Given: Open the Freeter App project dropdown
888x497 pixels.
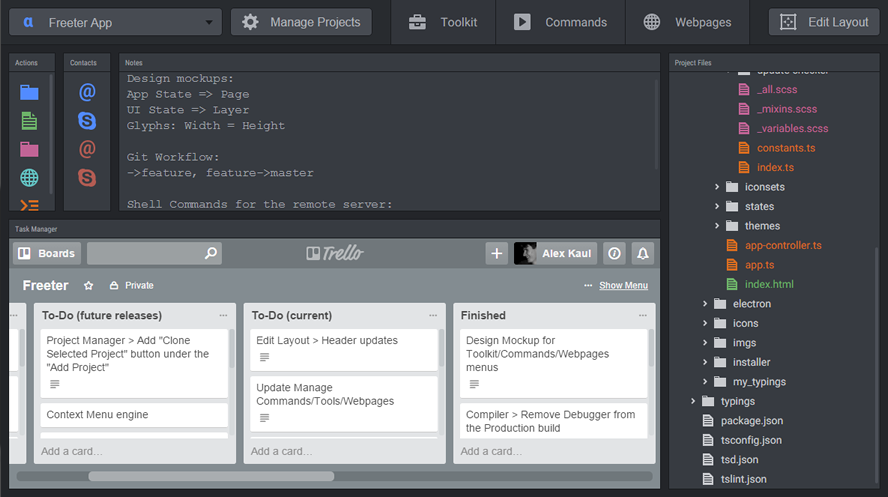Looking at the screenshot, I should click(x=116, y=23).
